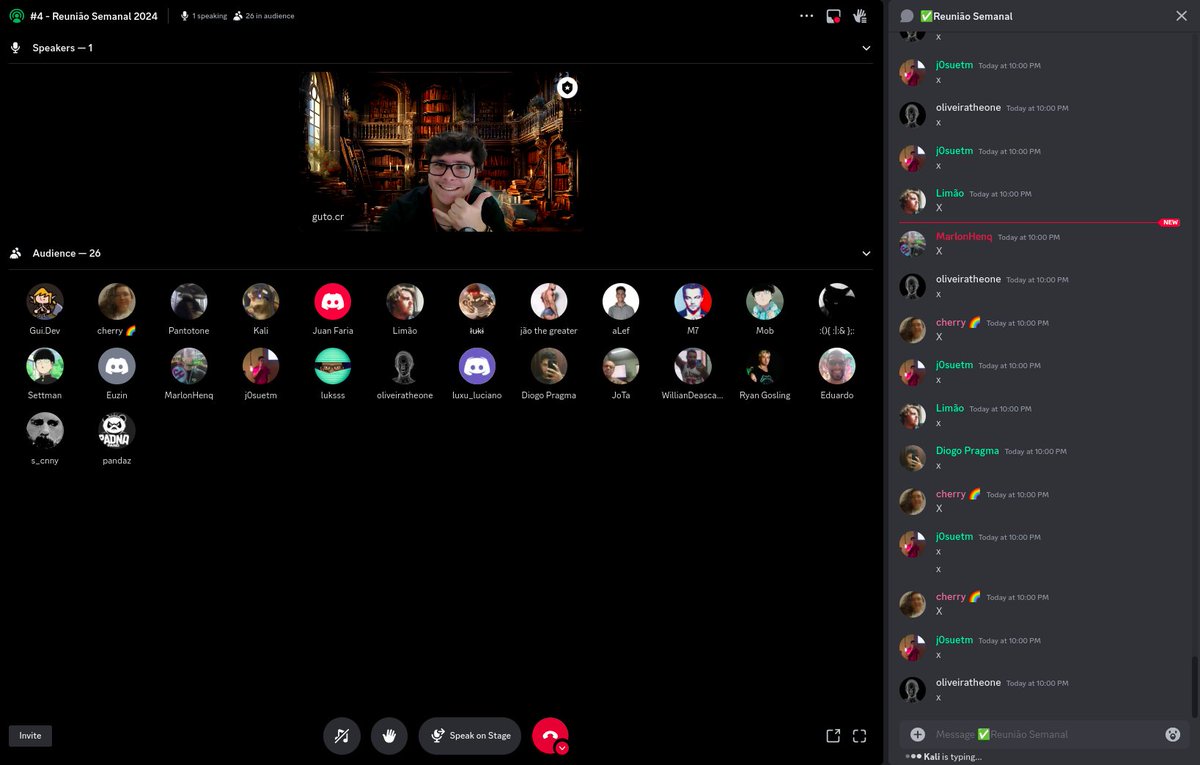
Task: Click the chat bubble icon in chat header
Action: (x=907, y=16)
